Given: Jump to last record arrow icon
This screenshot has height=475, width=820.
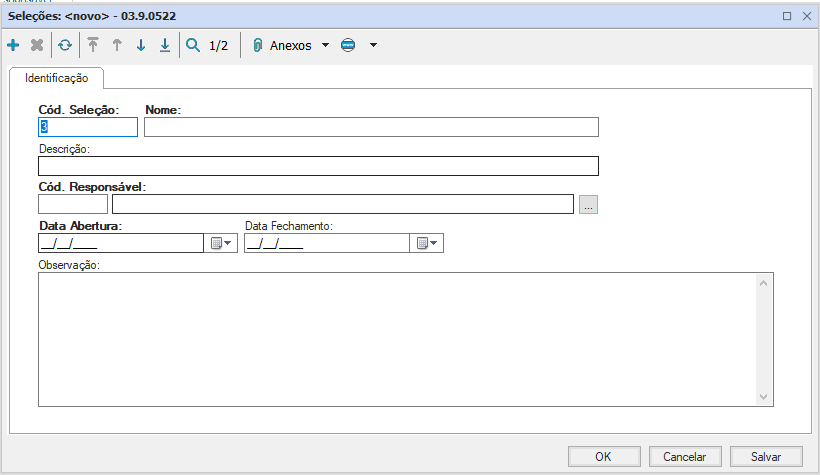Looking at the screenshot, I should (x=165, y=46).
